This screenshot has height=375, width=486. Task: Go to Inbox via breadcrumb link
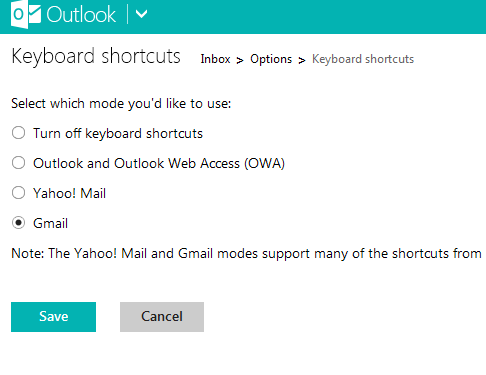(215, 59)
